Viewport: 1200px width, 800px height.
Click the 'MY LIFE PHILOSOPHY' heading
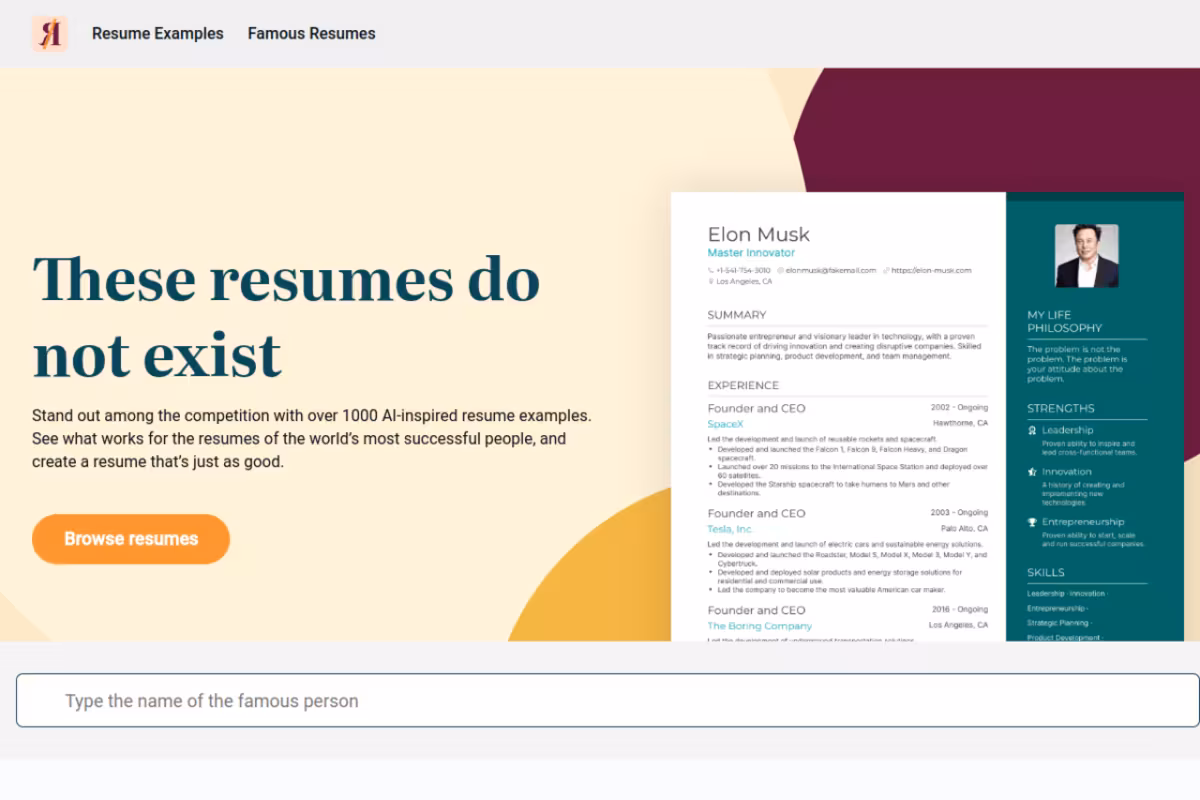point(1064,321)
